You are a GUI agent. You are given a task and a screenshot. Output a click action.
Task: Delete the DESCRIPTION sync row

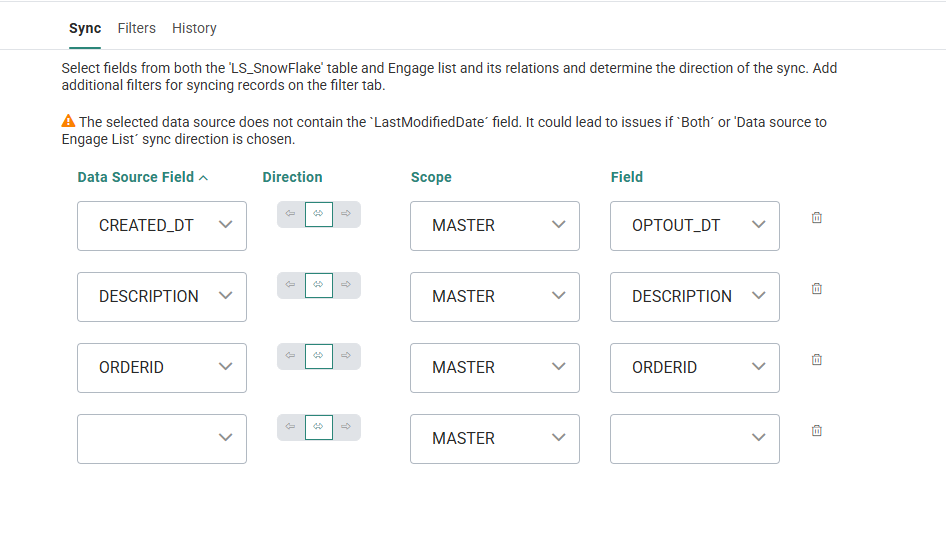click(x=816, y=289)
